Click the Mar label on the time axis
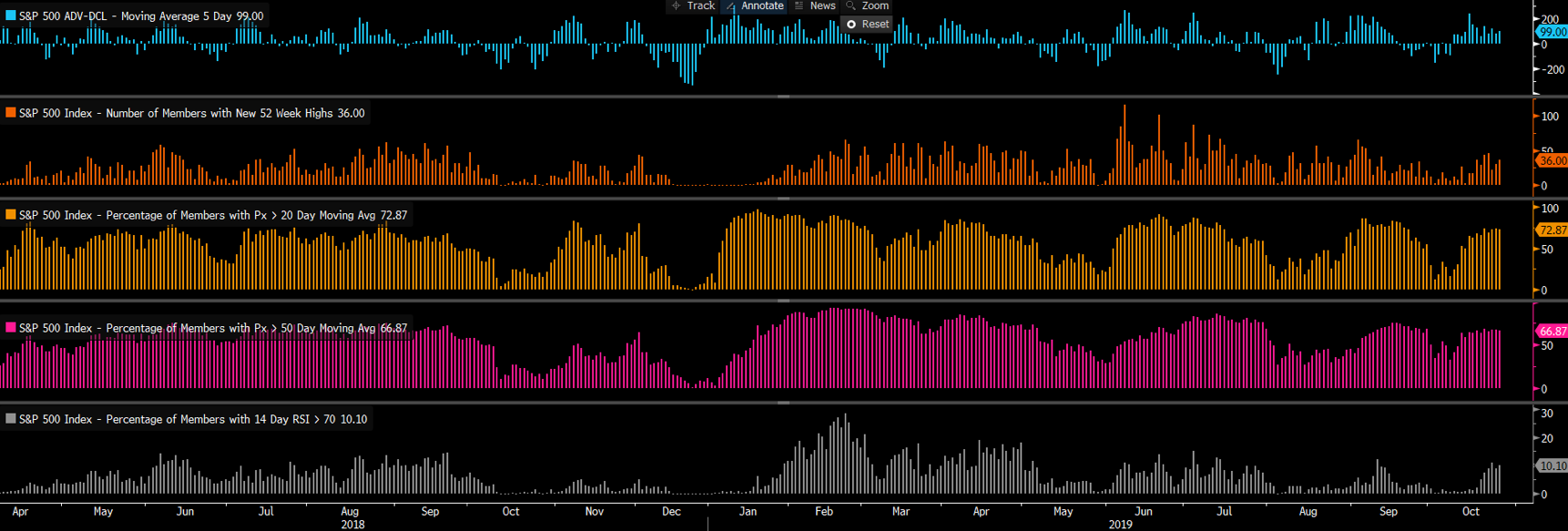 (901, 512)
